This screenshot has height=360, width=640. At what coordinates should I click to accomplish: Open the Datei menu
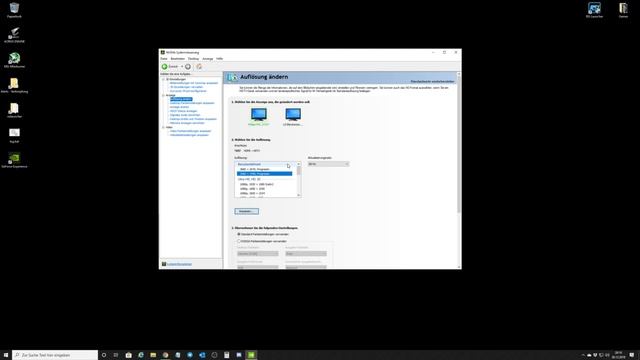[x=164, y=59]
